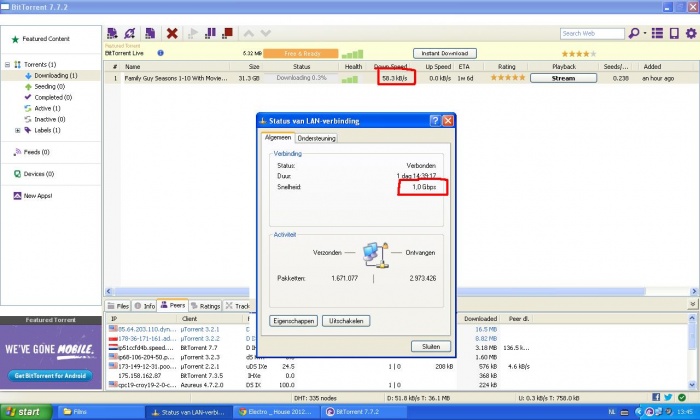Click the Free & Ready orange status bar

(x=300, y=54)
